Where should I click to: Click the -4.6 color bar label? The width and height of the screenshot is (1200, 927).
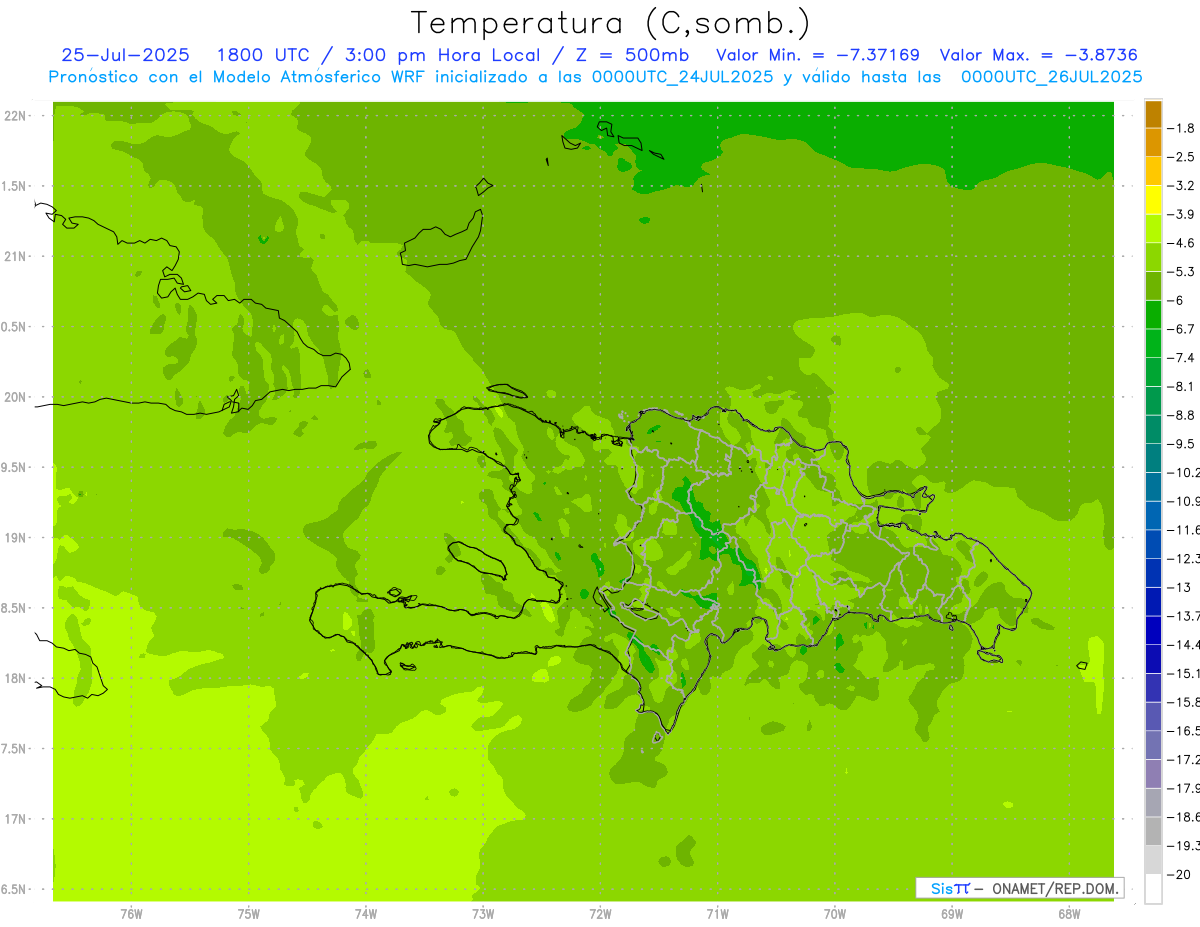point(1182,243)
